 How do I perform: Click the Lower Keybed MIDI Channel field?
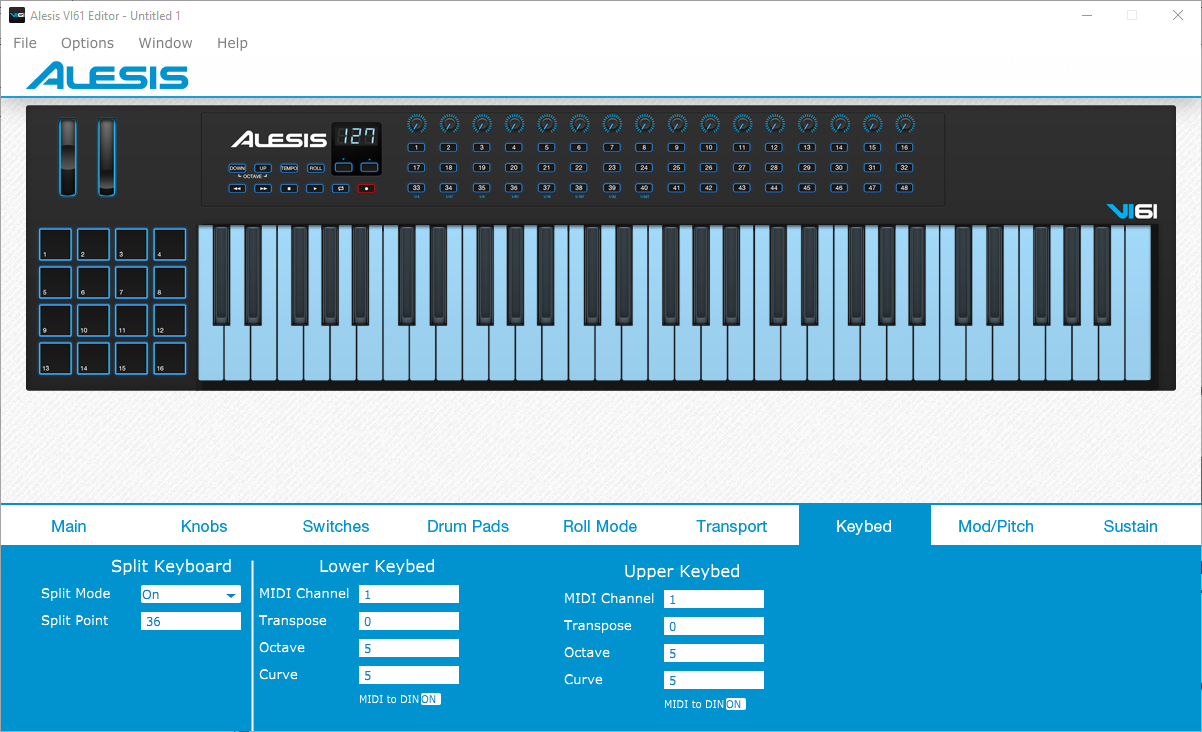coord(409,594)
